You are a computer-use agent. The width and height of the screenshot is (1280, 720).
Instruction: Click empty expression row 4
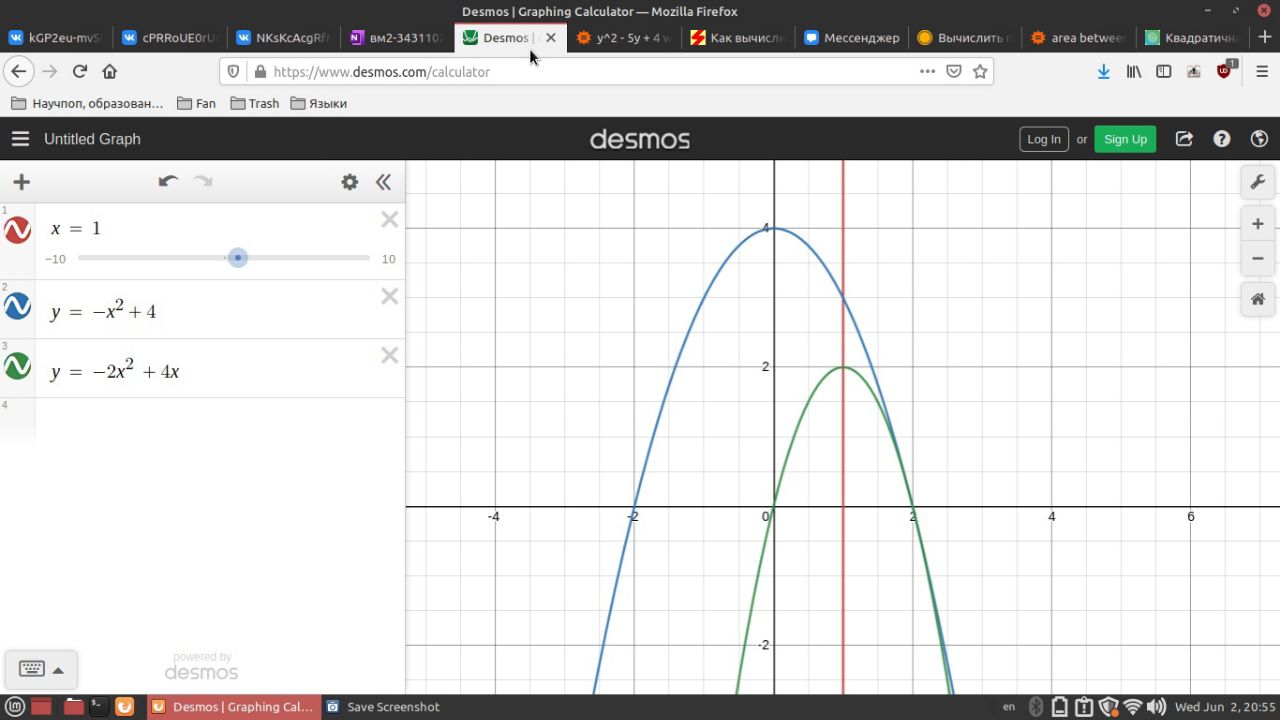tap(220, 420)
